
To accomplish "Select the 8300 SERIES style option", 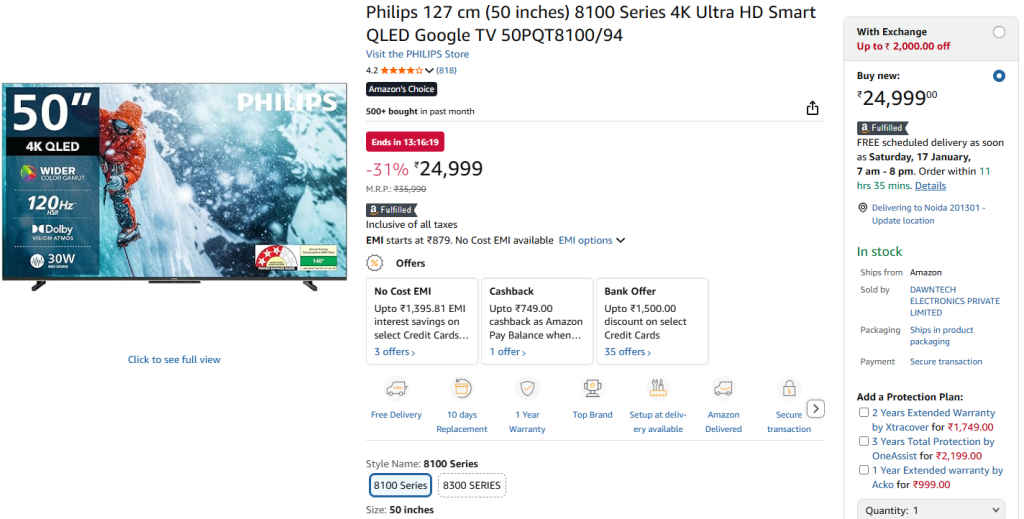I will 472,485.
